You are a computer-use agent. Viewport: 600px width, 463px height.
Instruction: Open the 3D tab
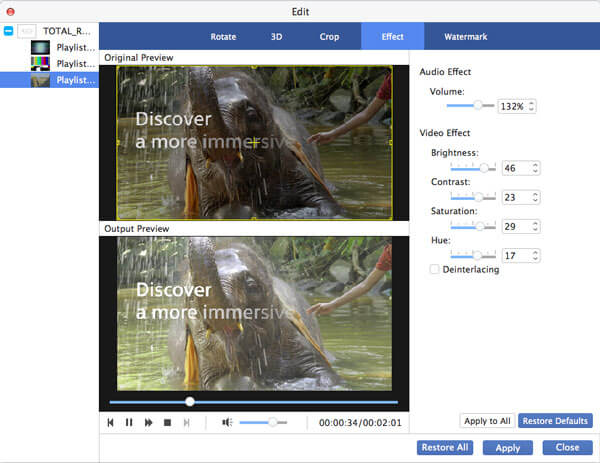click(x=276, y=37)
